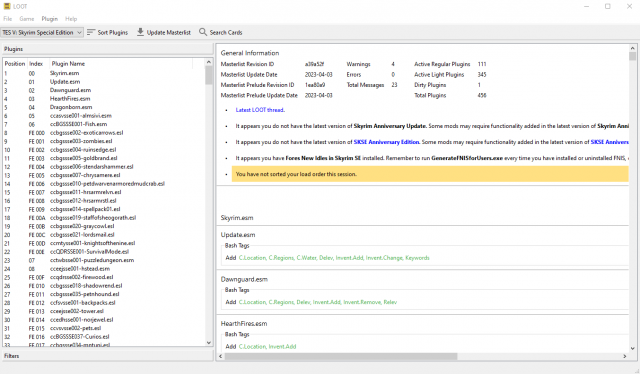
Task: Click the HearthFires.esm card title
Action: click(244, 324)
